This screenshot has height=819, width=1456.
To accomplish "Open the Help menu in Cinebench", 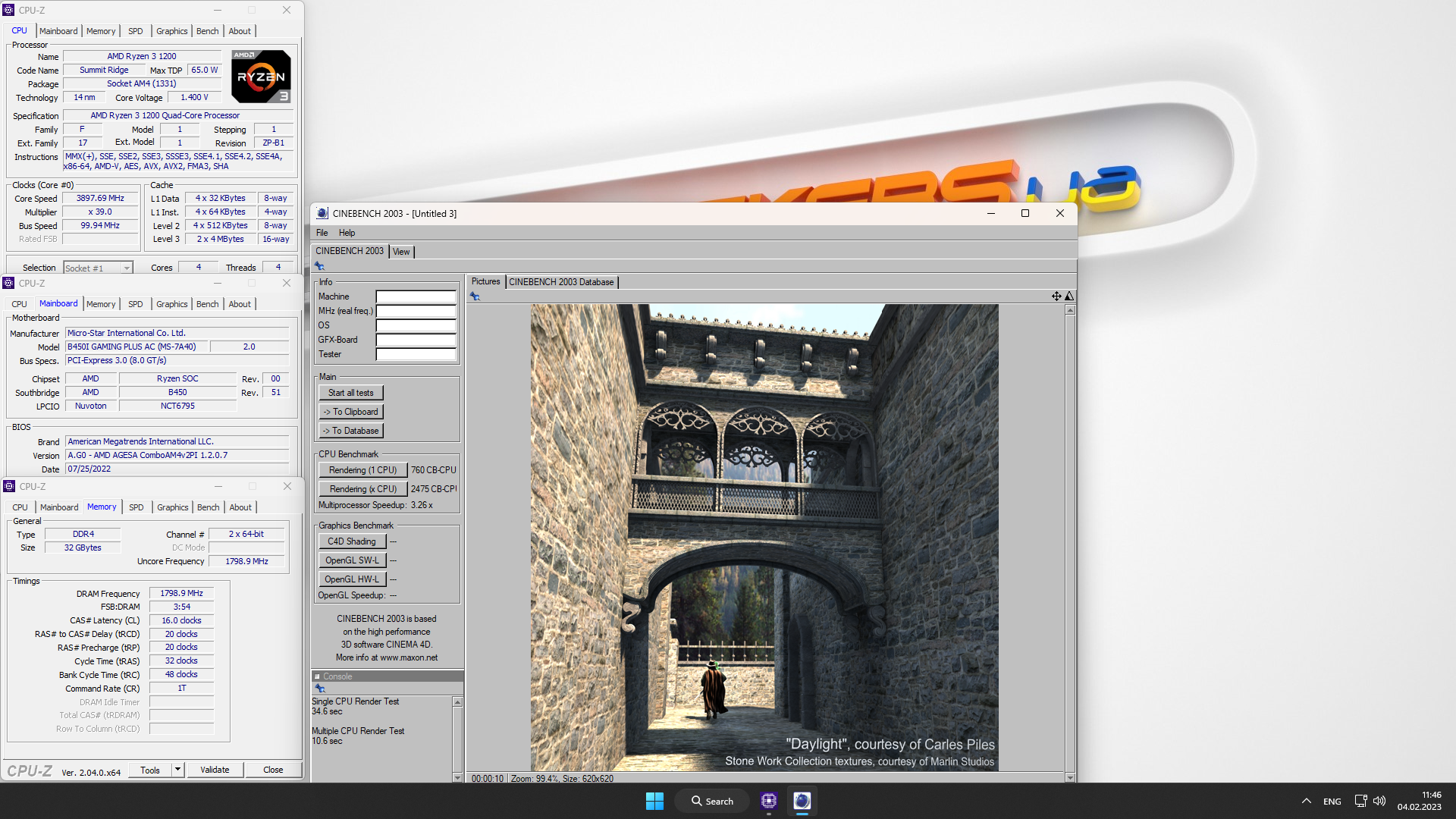I will click(x=347, y=233).
